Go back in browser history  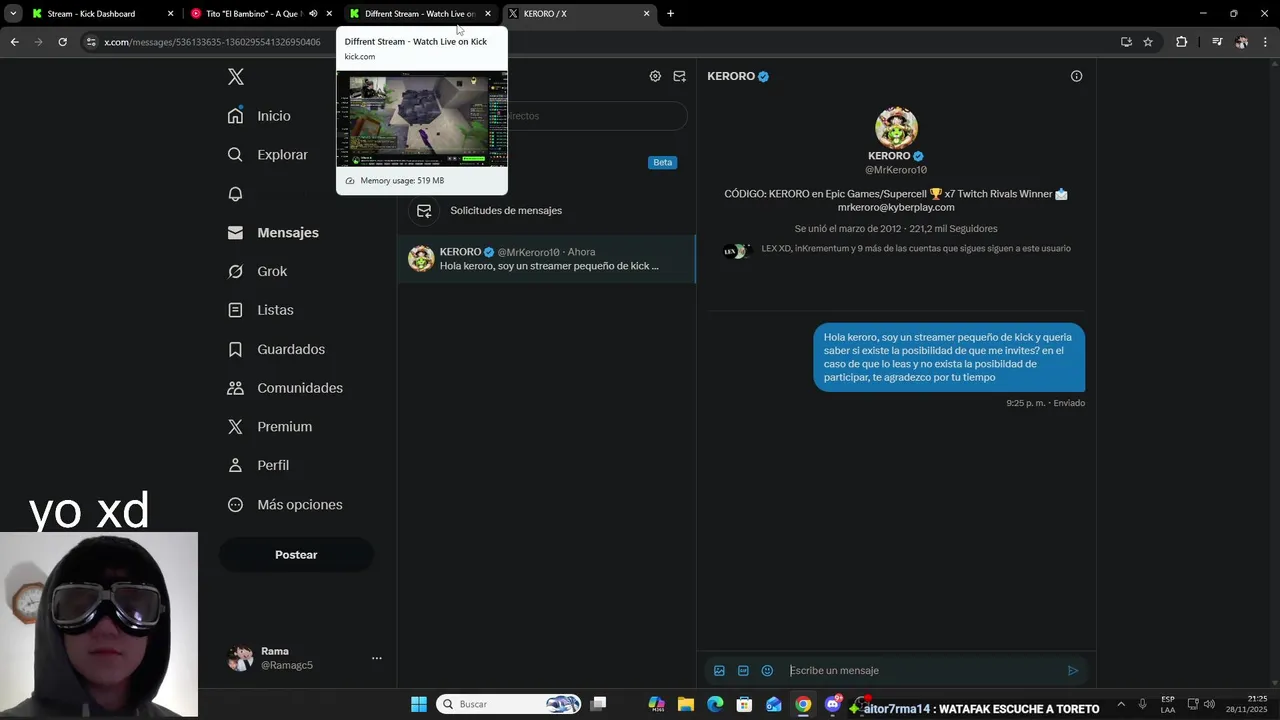click(14, 42)
